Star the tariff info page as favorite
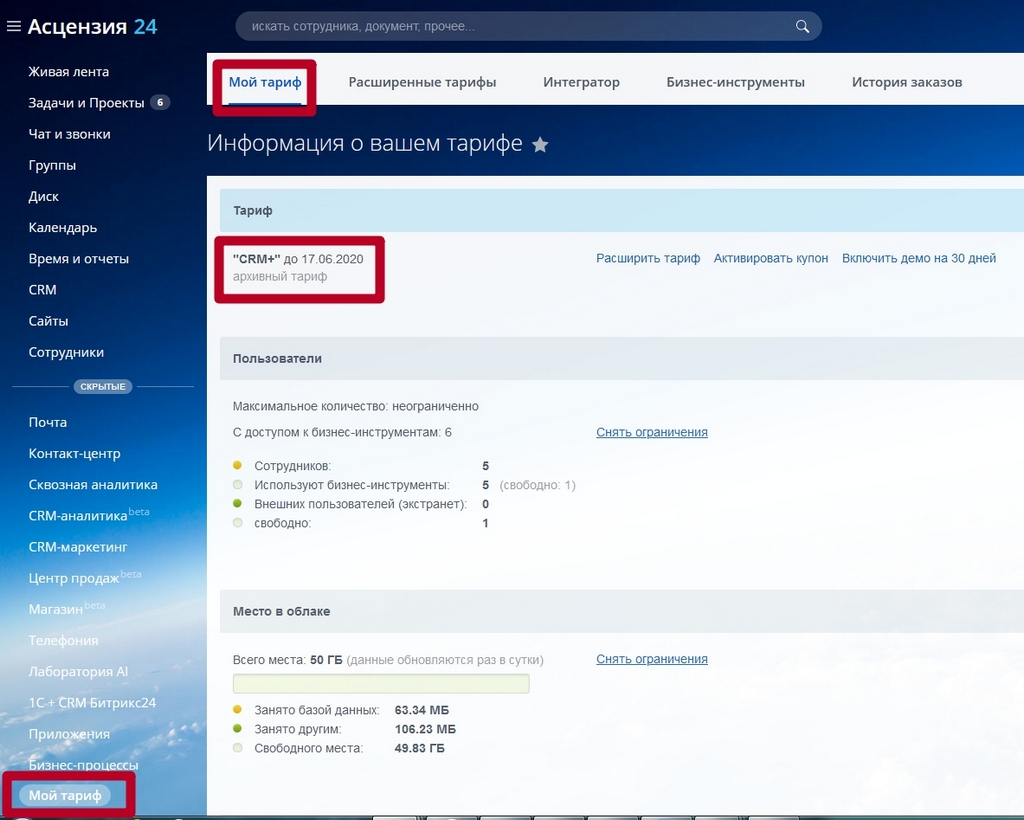The height and width of the screenshot is (820, 1024). pos(540,144)
